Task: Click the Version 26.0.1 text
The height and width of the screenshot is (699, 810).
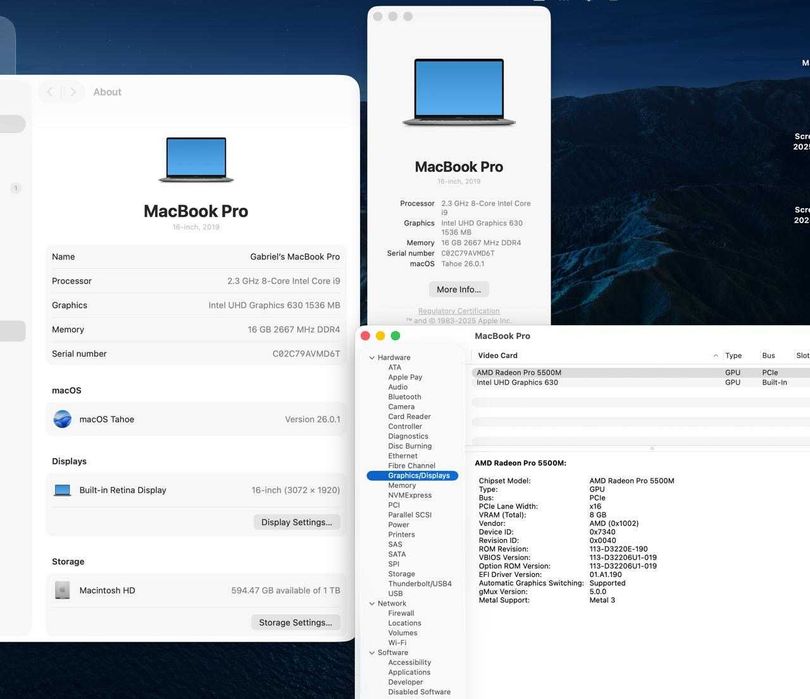Action: [313, 420]
